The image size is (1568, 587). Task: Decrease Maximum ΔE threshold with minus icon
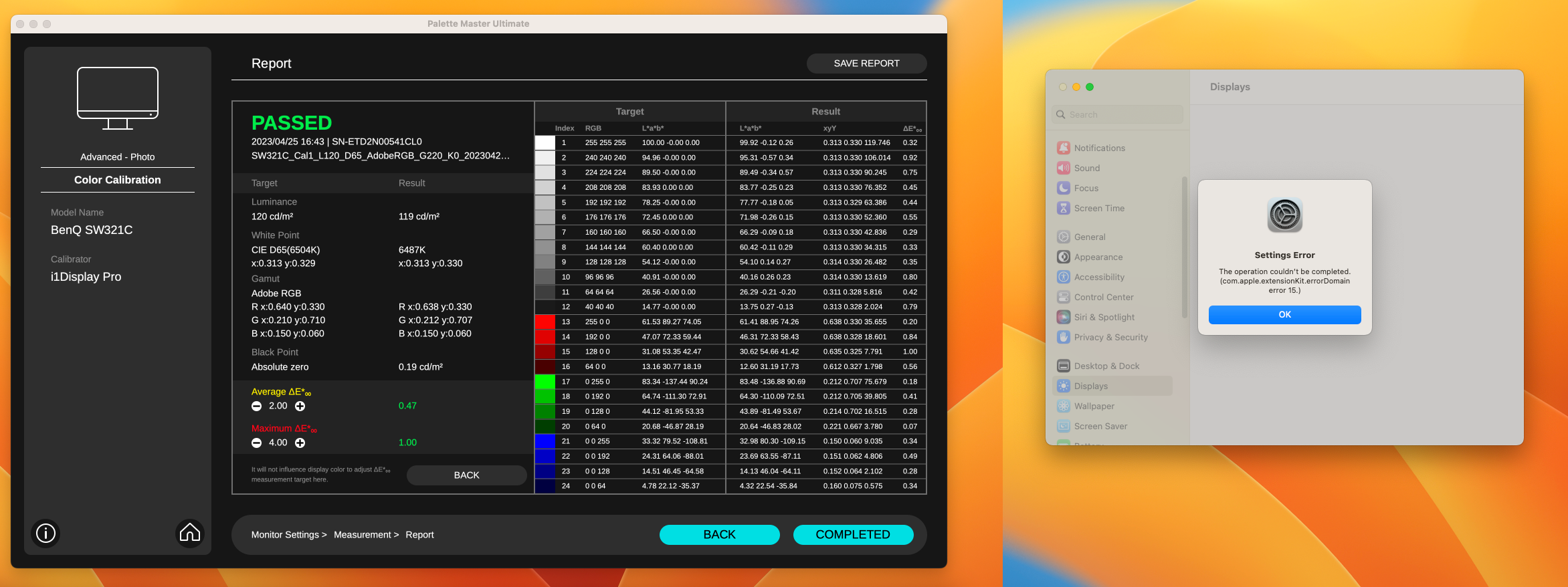tap(256, 443)
